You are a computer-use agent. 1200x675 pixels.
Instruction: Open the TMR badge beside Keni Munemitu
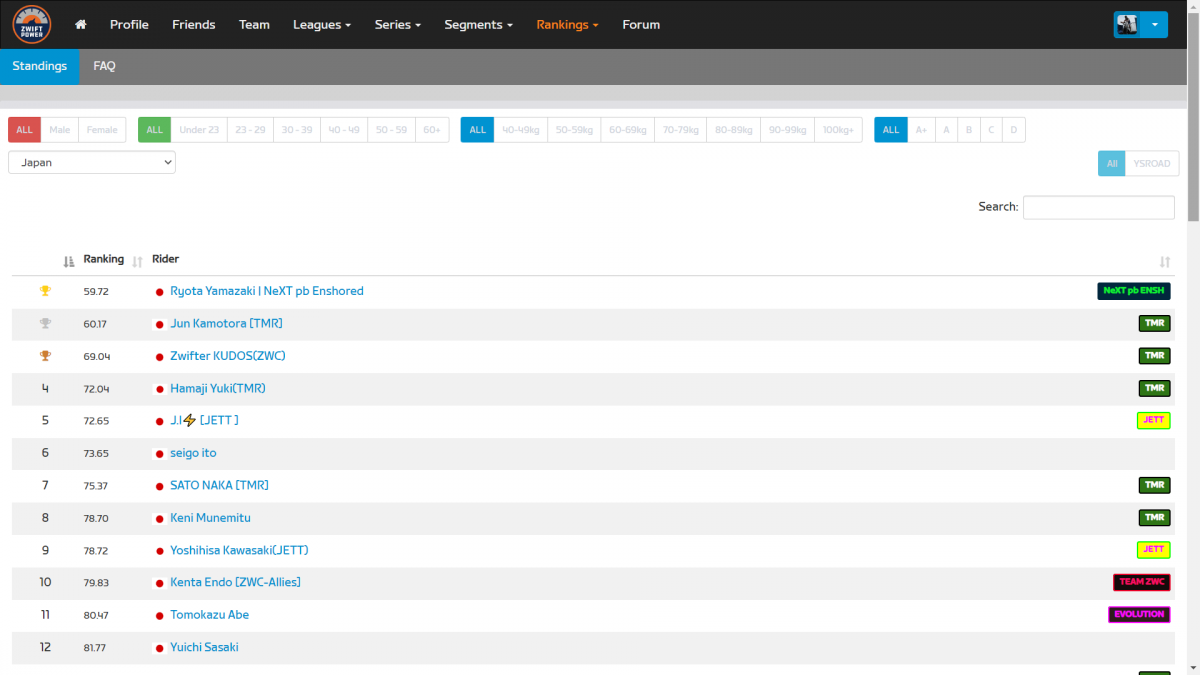(1155, 518)
